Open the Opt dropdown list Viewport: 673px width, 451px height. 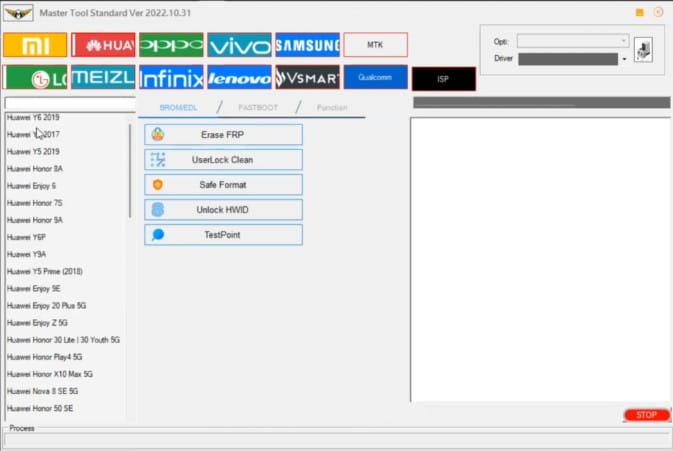(x=573, y=41)
